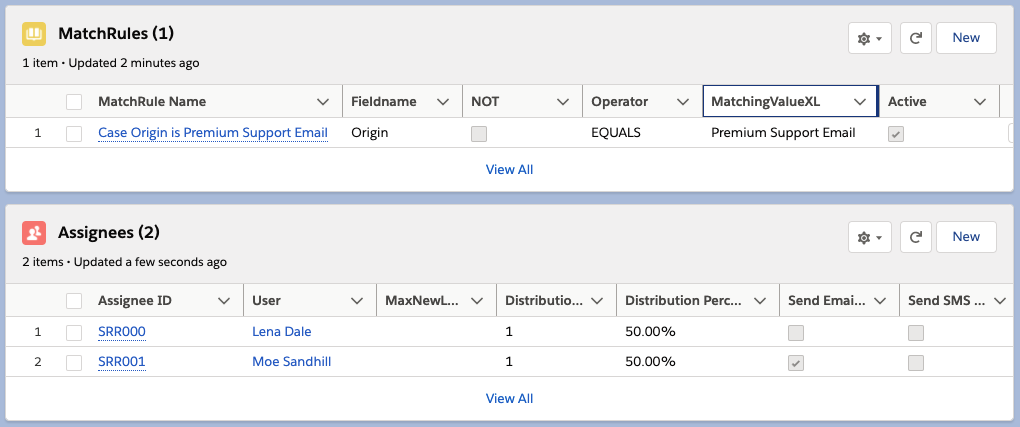Open View All under Assignees
The width and height of the screenshot is (1020, 427).
click(509, 398)
